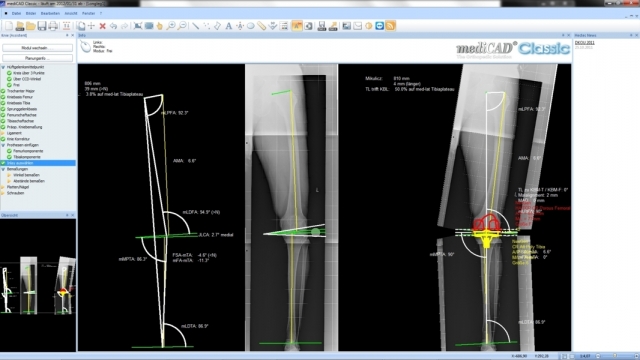Click the Planungsinfo button
The height and width of the screenshot is (360, 640).
click(x=38, y=58)
